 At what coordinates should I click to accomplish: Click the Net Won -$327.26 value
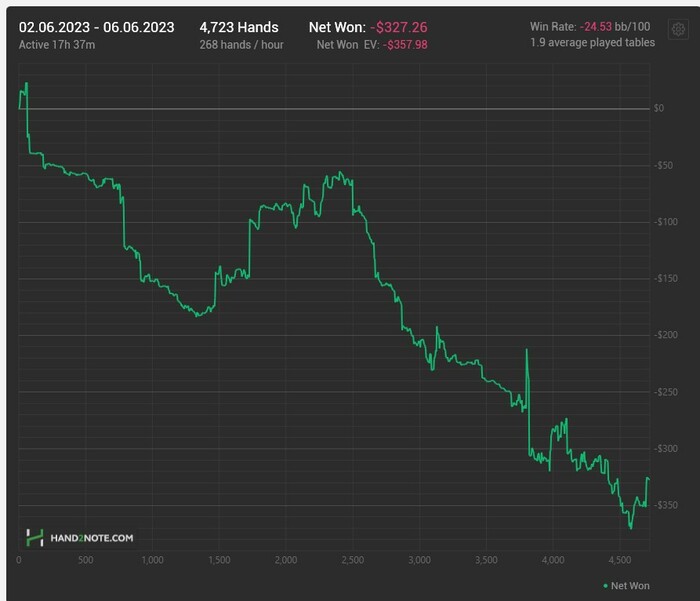399,27
